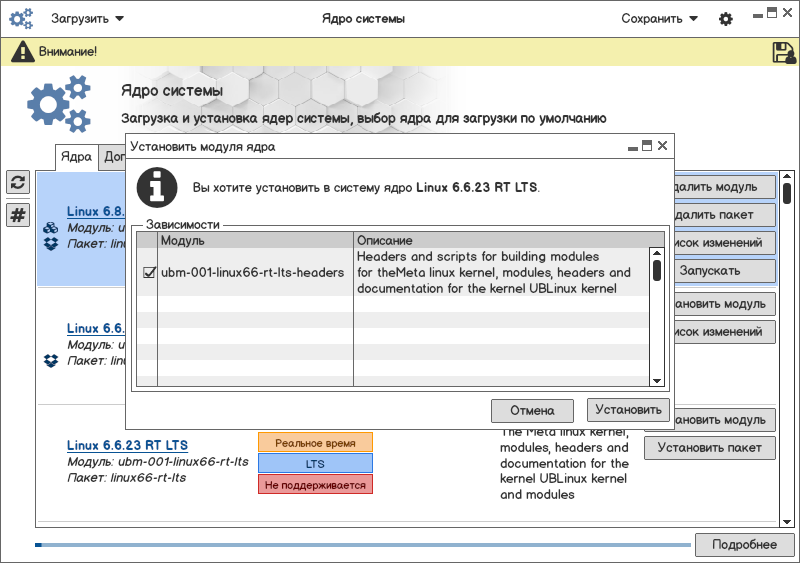
Task: Click the info icon in install dialog
Action: 157,187
